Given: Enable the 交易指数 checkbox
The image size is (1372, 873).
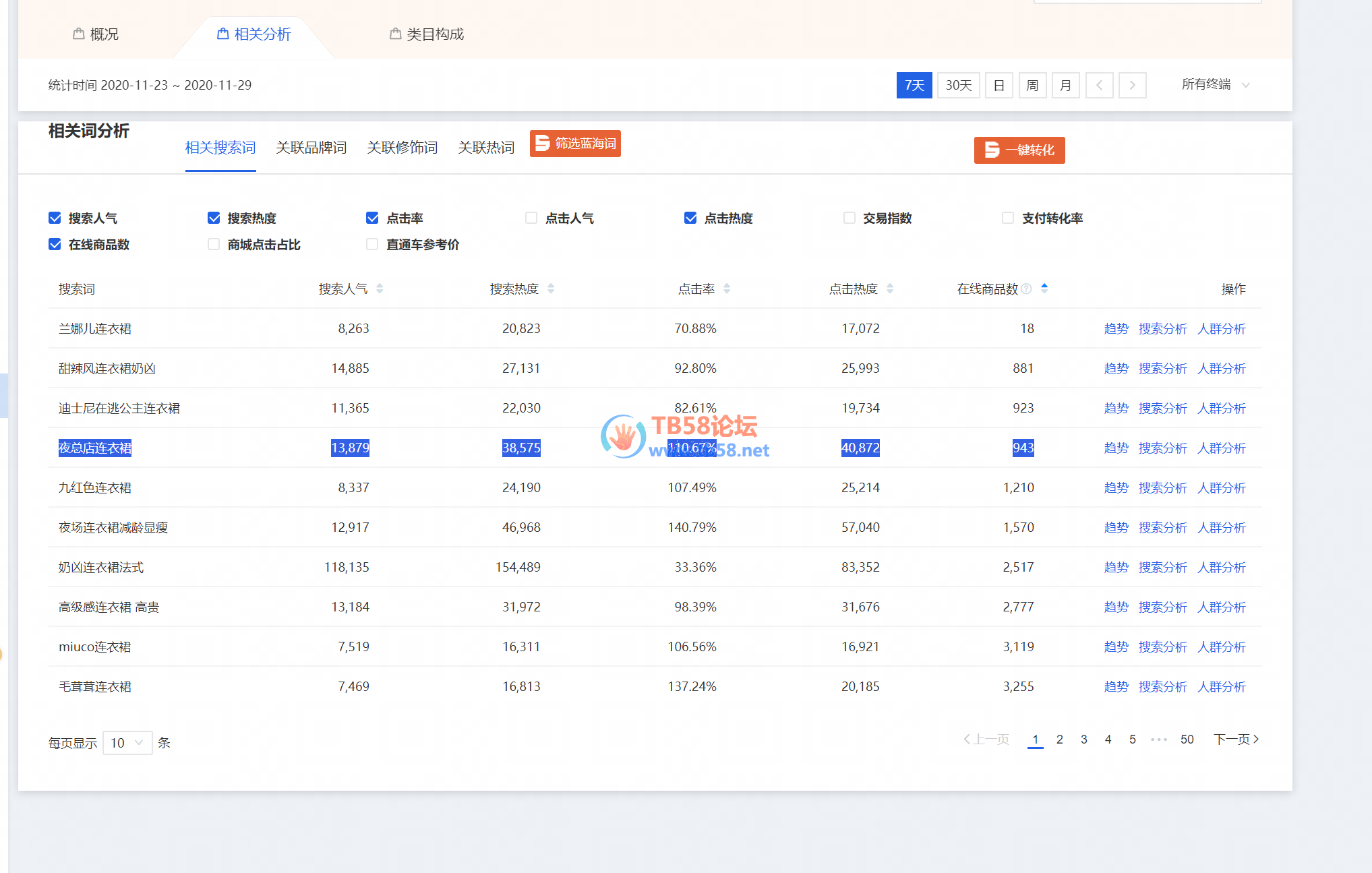Looking at the screenshot, I should (x=849, y=218).
